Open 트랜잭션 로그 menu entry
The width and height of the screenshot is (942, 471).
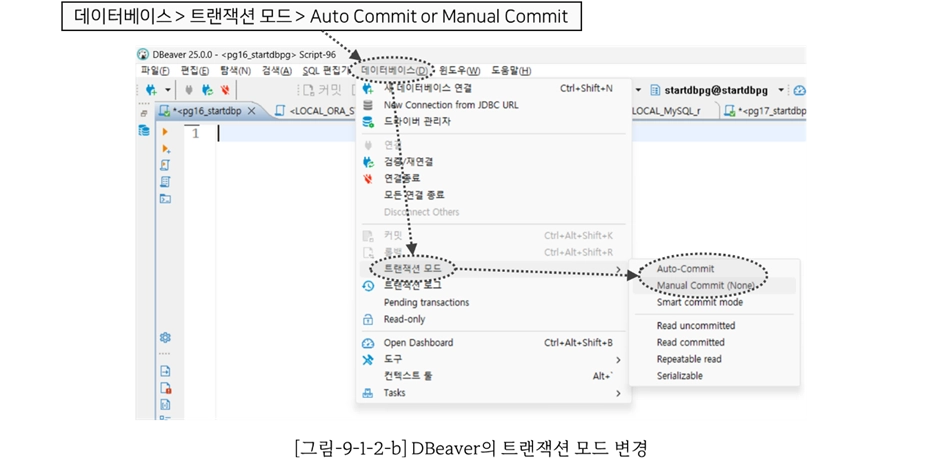pyautogui.click(x=493, y=285)
